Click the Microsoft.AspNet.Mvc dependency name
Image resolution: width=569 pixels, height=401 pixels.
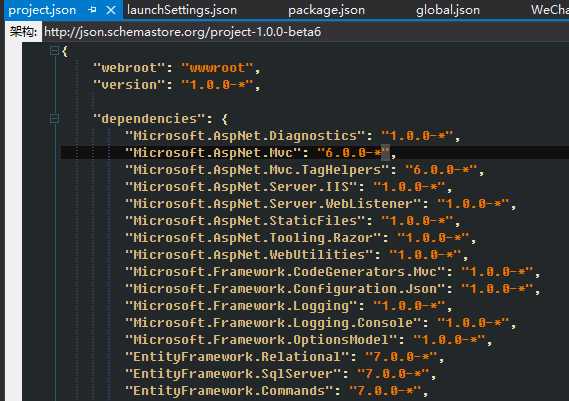click(x=213, y=153)
